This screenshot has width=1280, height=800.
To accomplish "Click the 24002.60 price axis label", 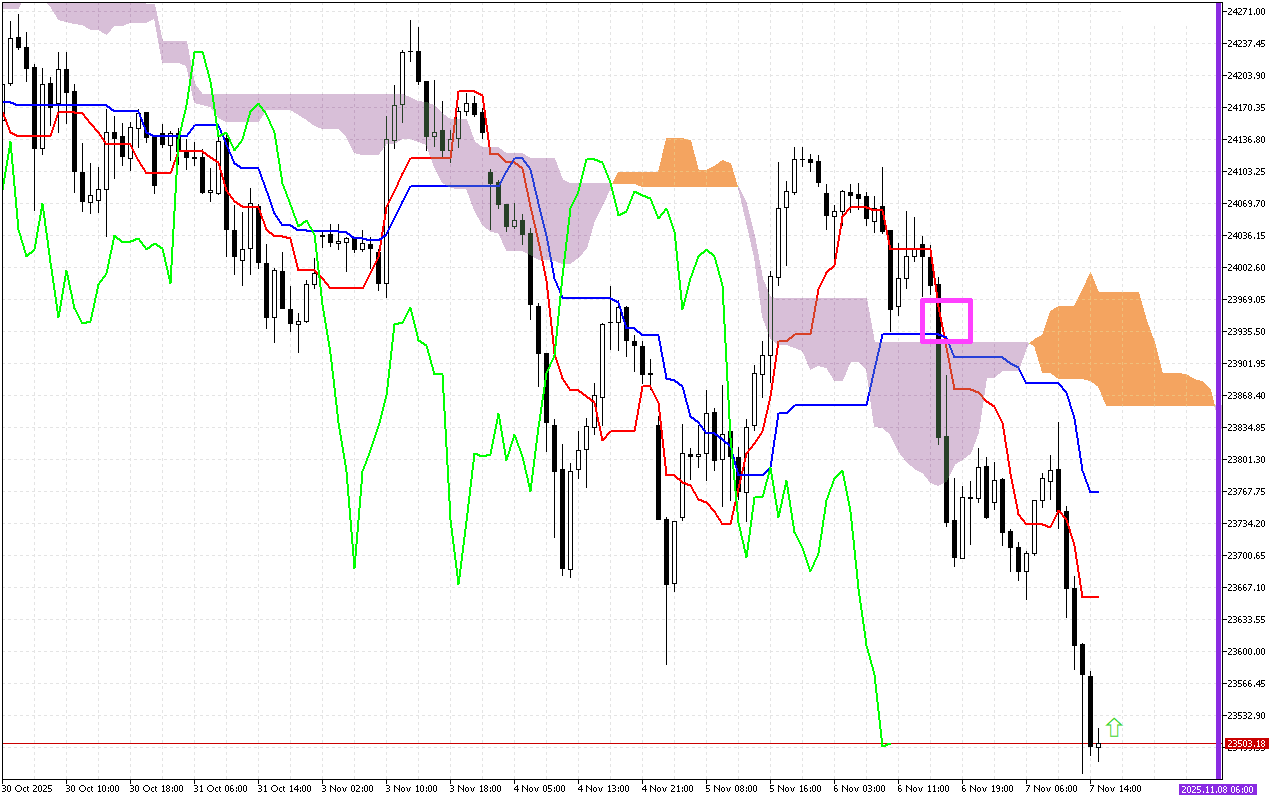I will (1246, 268).
